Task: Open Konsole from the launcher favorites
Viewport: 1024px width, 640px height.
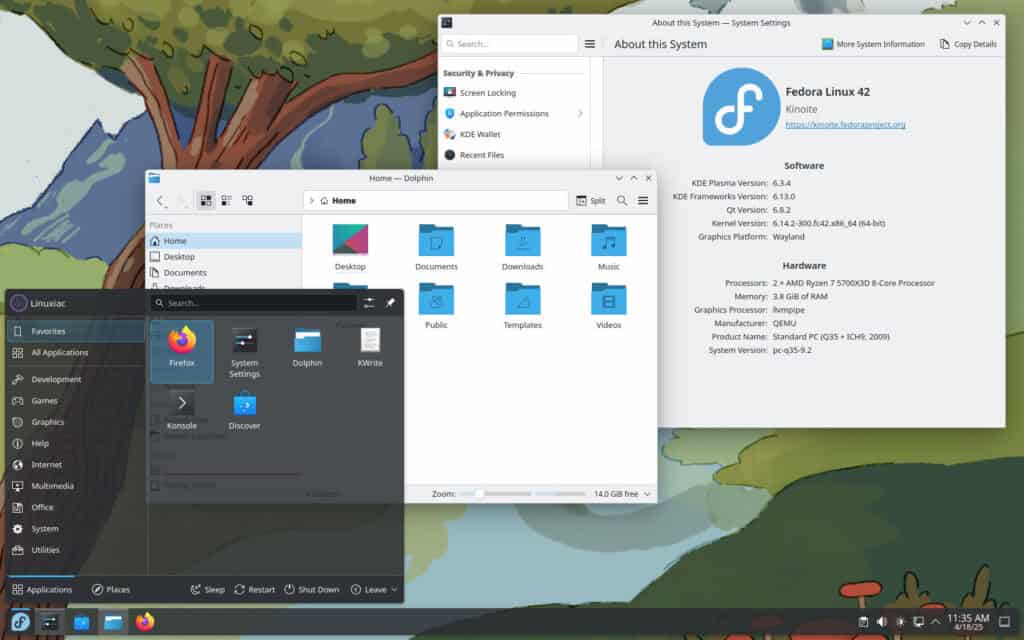Action: click(181, 410)
